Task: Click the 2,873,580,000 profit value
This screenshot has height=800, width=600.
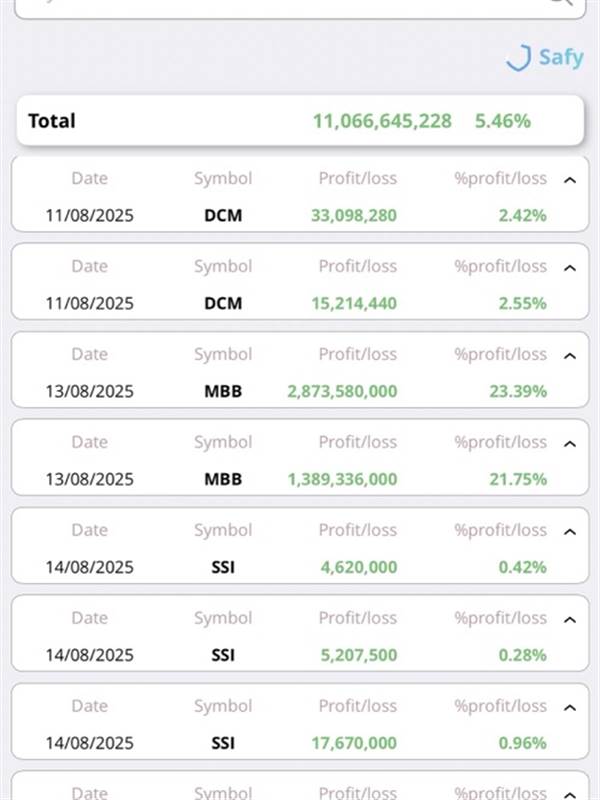Action: 342,391
